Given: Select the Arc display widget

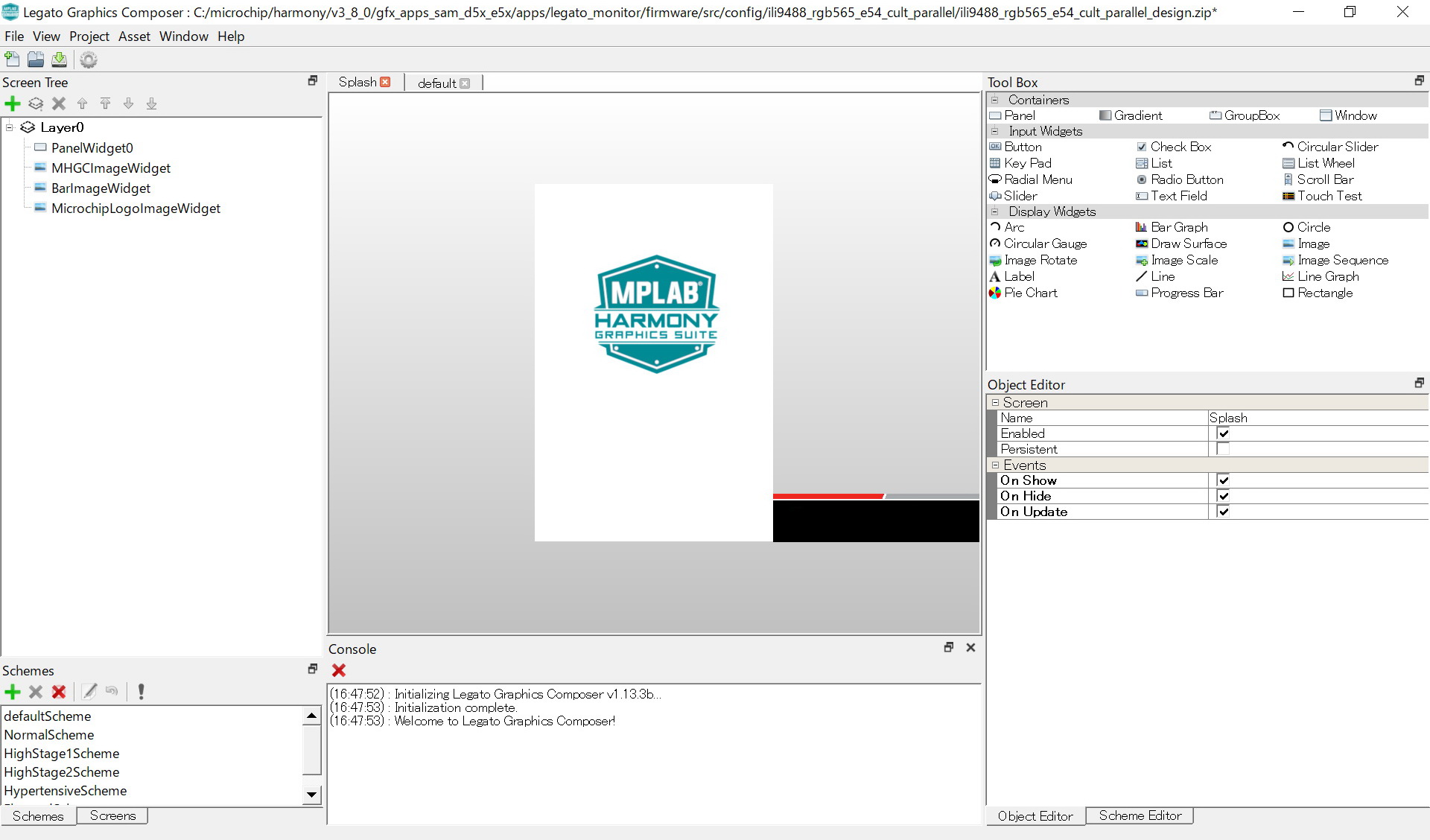Looking at the screenshot, I should pyautogui.click(x=1007, y=227).
